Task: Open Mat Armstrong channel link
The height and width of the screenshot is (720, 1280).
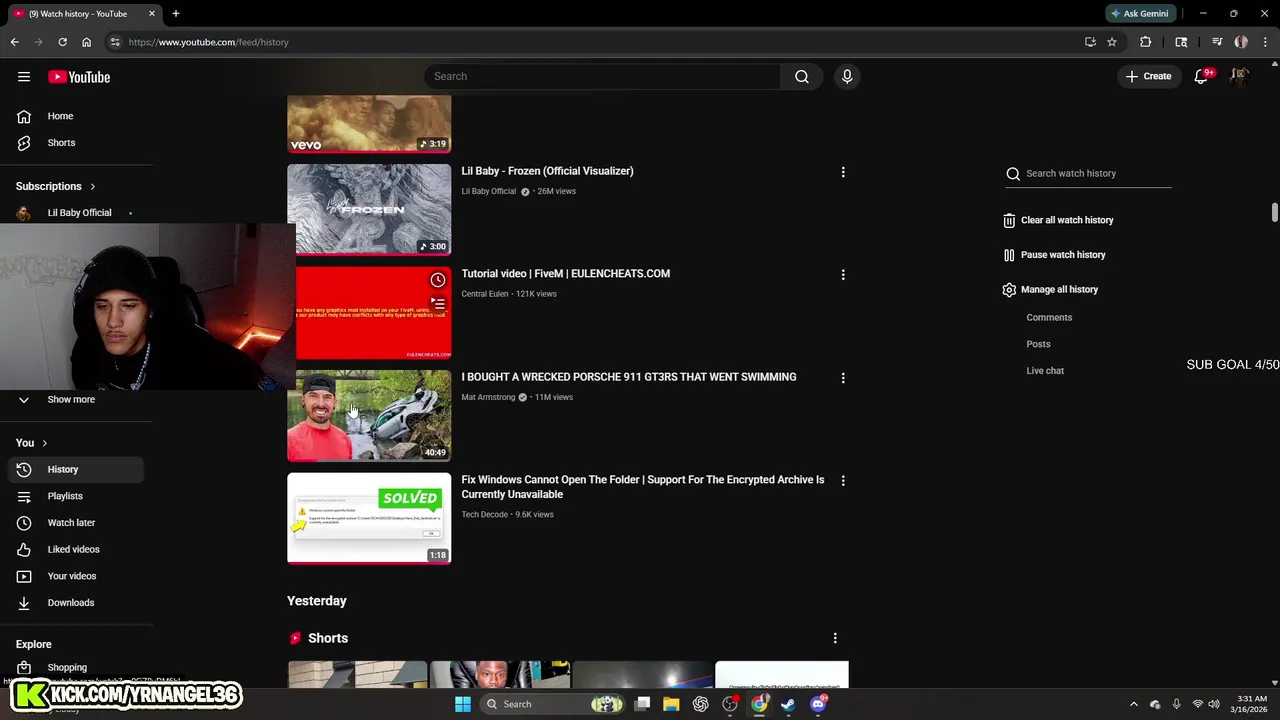Action: [488, 397]
